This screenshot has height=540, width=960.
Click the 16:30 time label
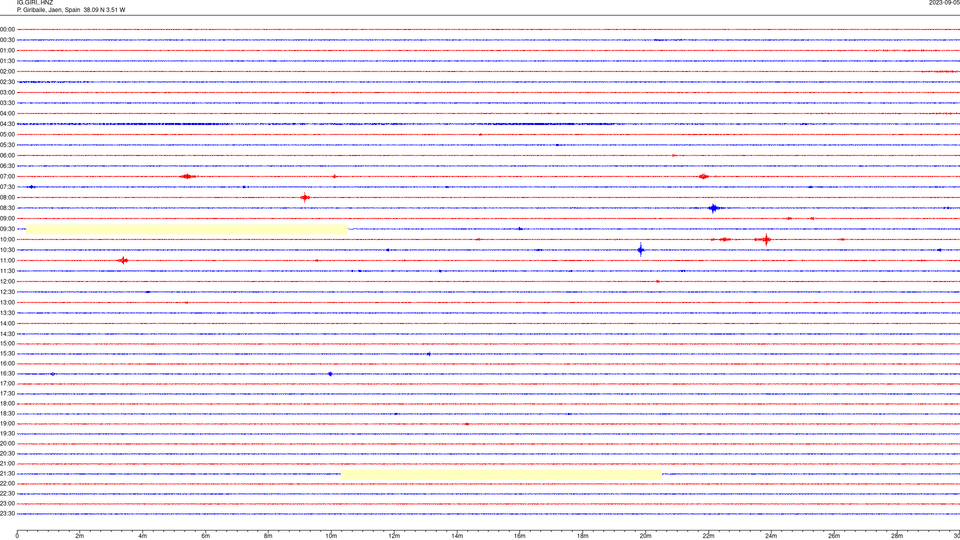pos(7,373)
